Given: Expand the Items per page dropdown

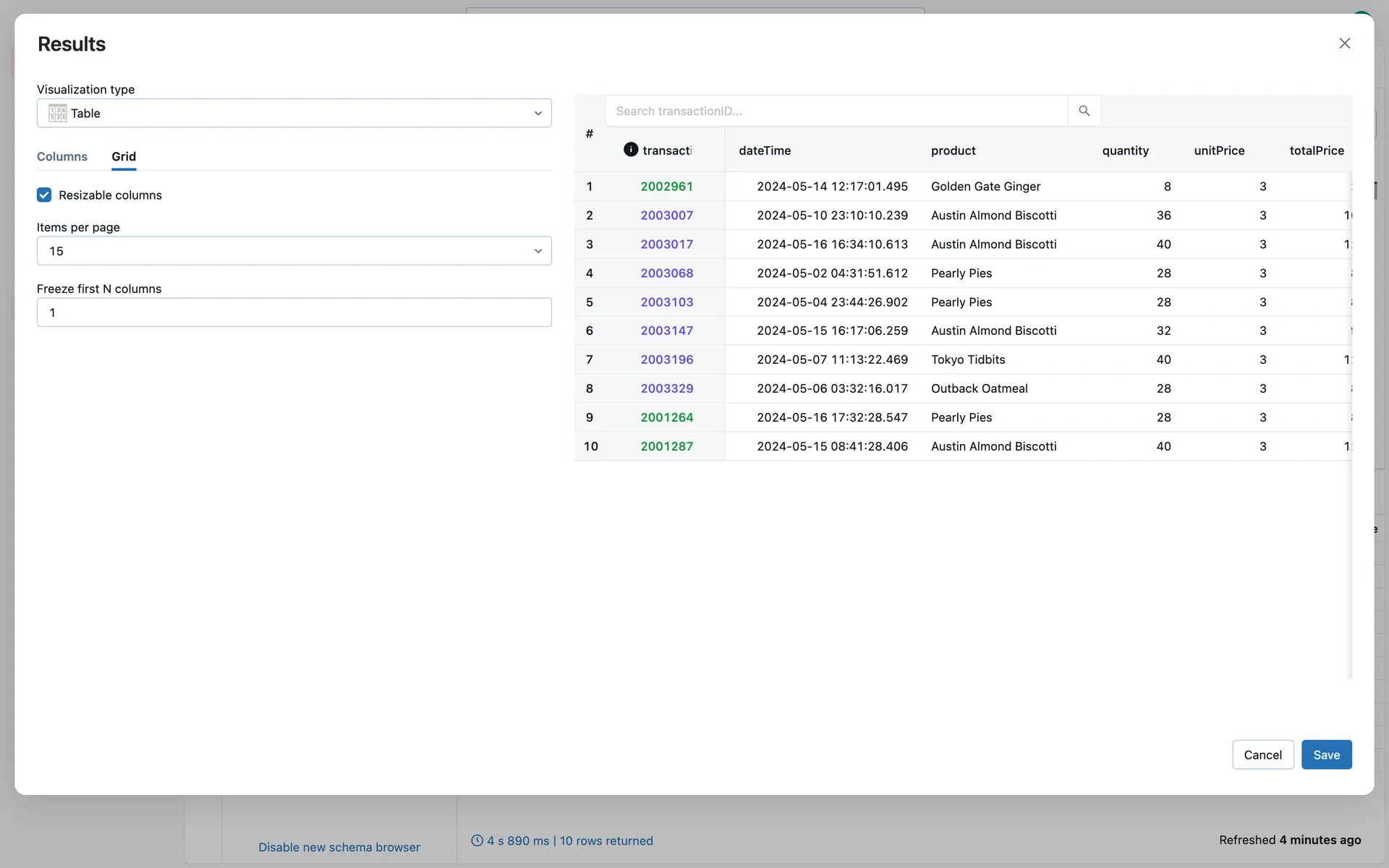Looking at the screenshot, I should coord(294,251).
